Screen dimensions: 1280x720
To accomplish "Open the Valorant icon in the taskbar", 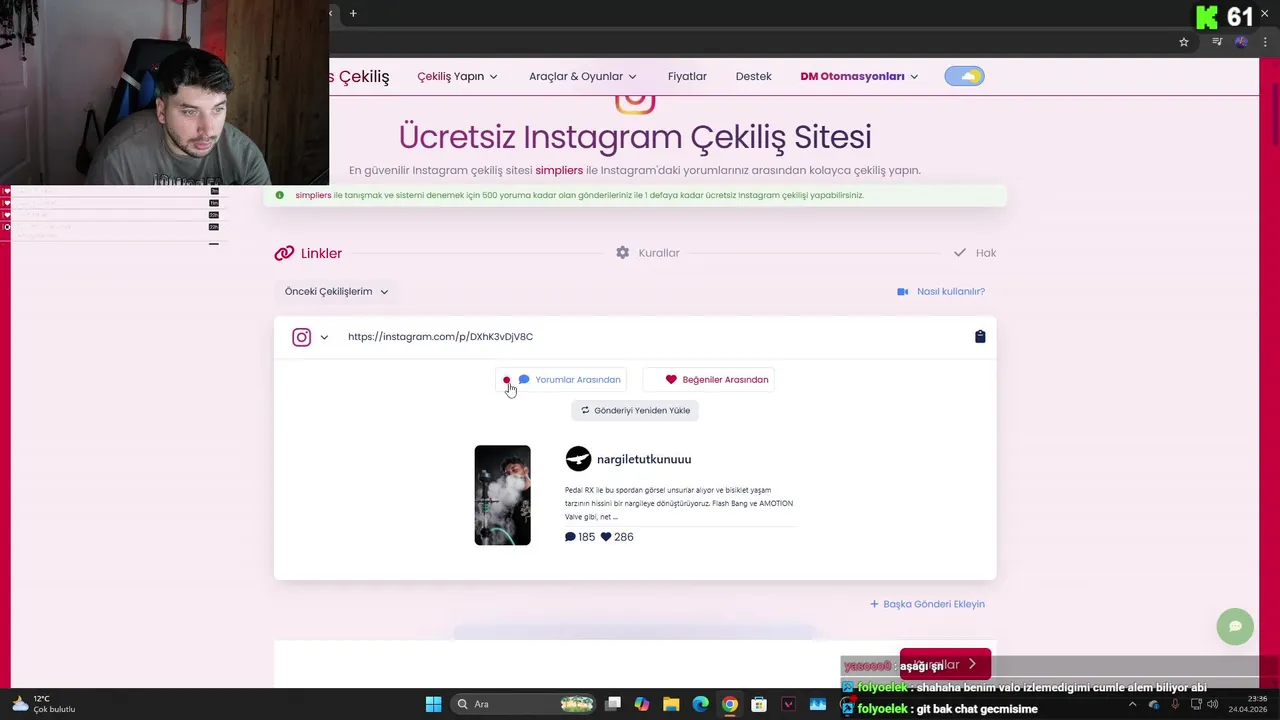I will (x=788, y=704).
